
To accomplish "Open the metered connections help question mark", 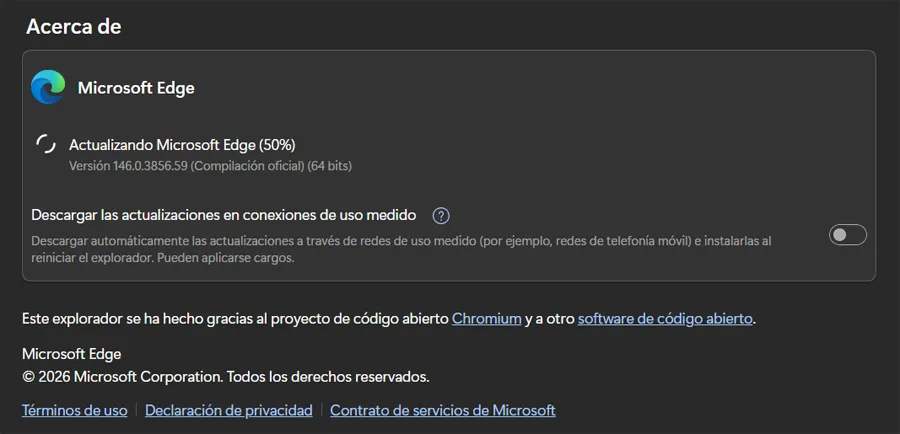I will (x=441, y=215).
